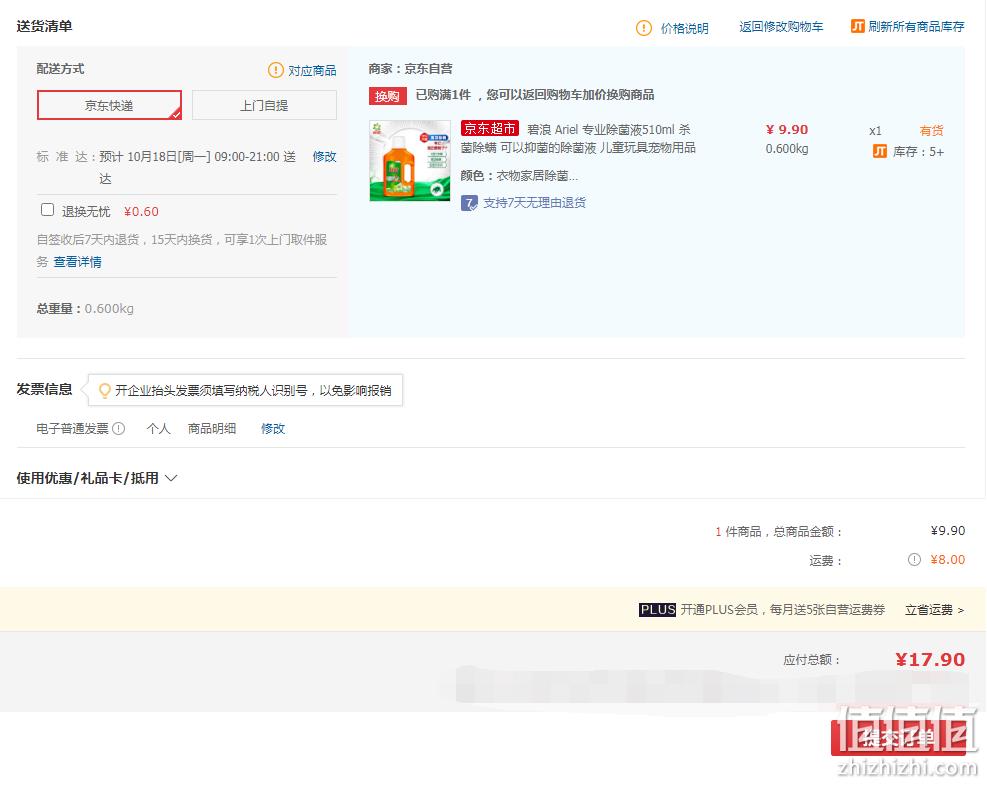Open 查看详情 for return service
The image size is (987, 785).
77,262
